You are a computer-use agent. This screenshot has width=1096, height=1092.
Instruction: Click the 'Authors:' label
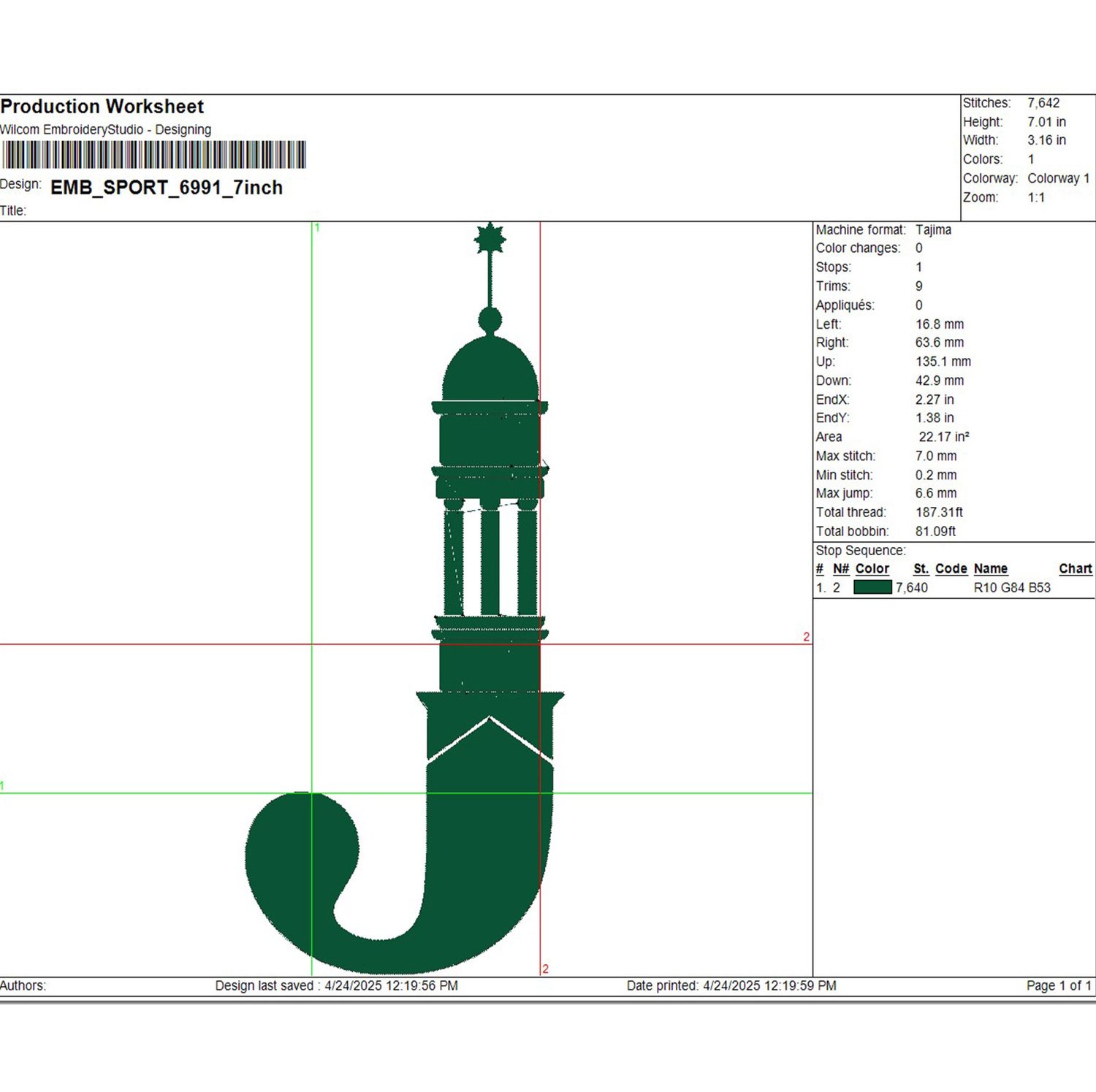click(23, 986)
